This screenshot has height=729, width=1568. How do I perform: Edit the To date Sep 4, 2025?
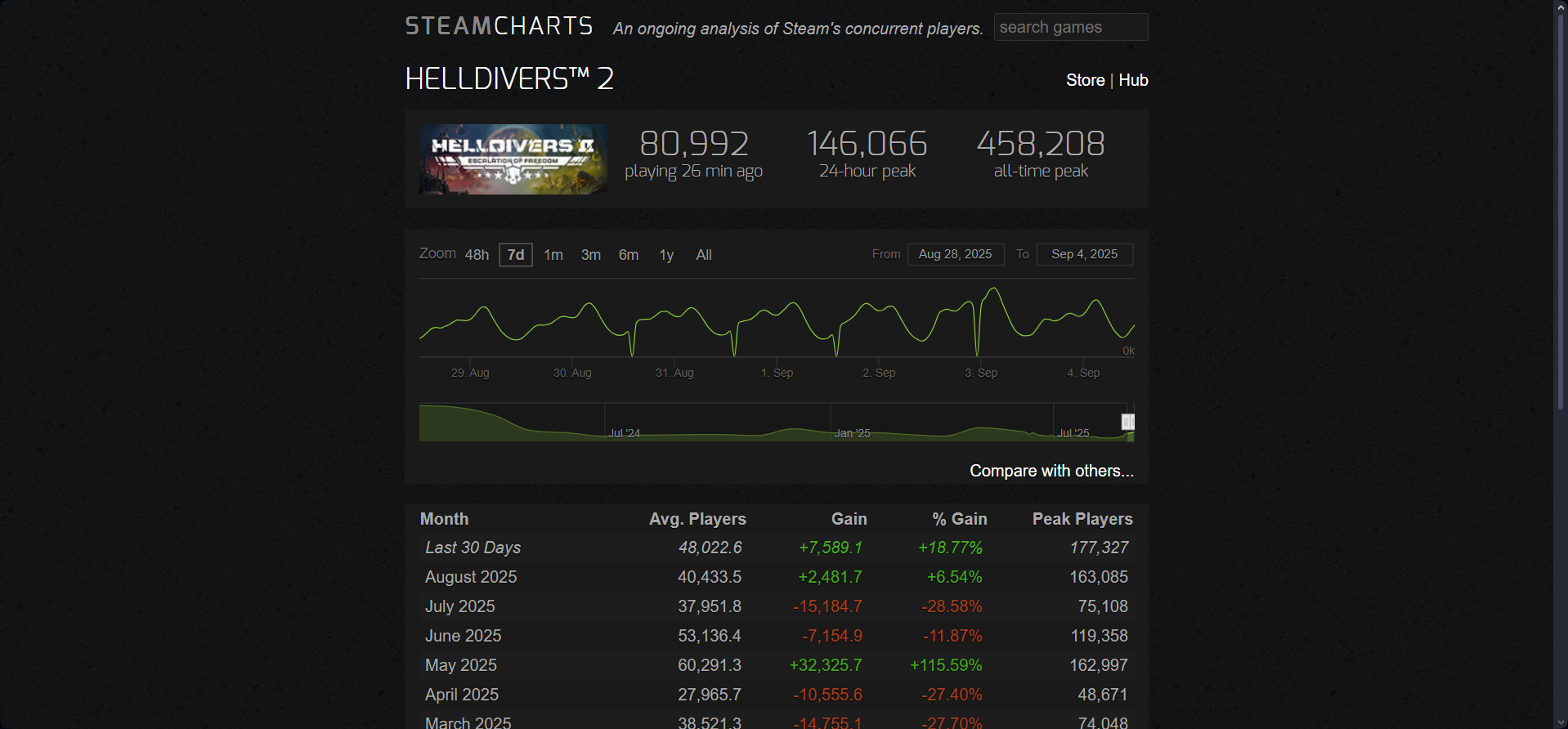[1085, 254]
